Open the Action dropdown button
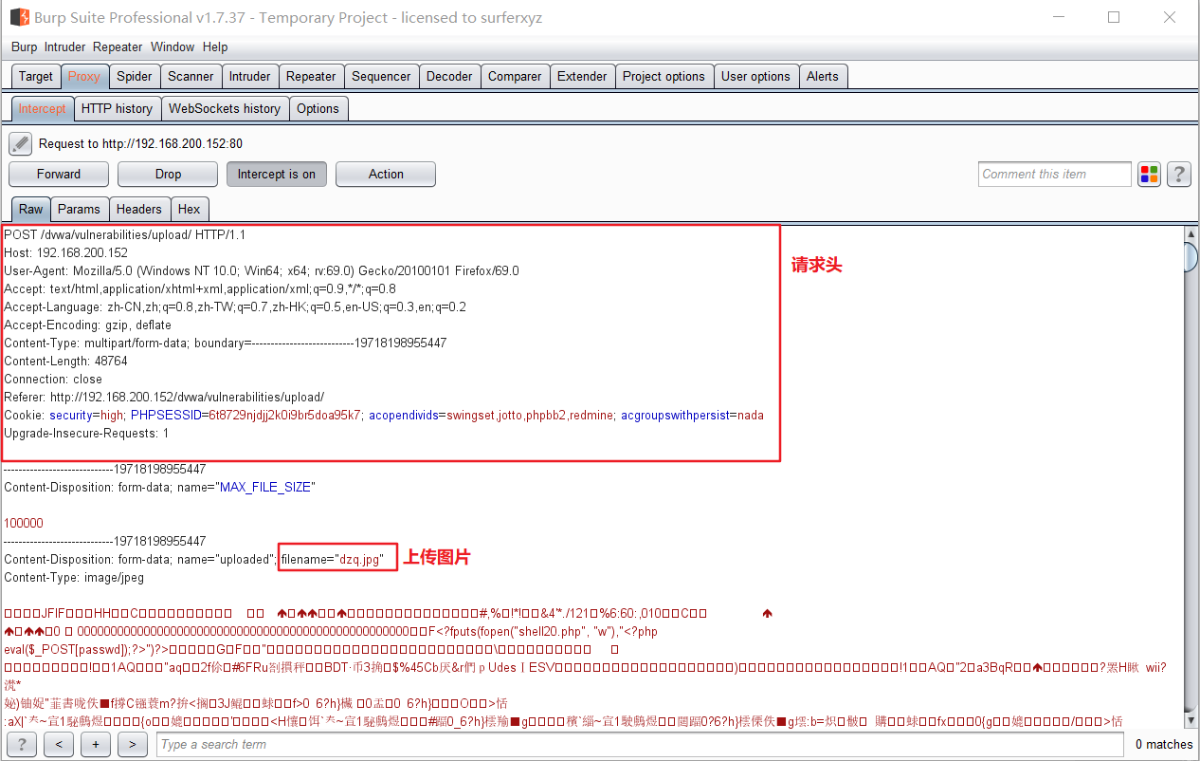The width and height of the screenshot is (1200, 761). click(x=386, y=174)
